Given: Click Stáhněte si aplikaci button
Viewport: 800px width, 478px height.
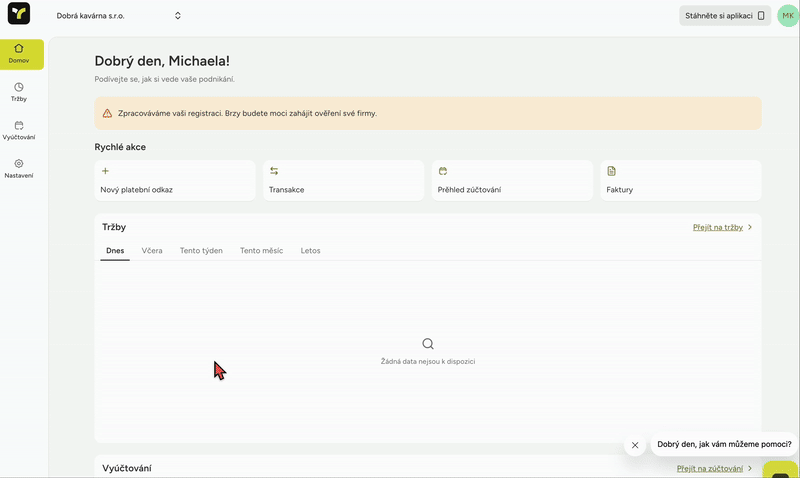Looking at the screenshot, I should pos(724,16).
